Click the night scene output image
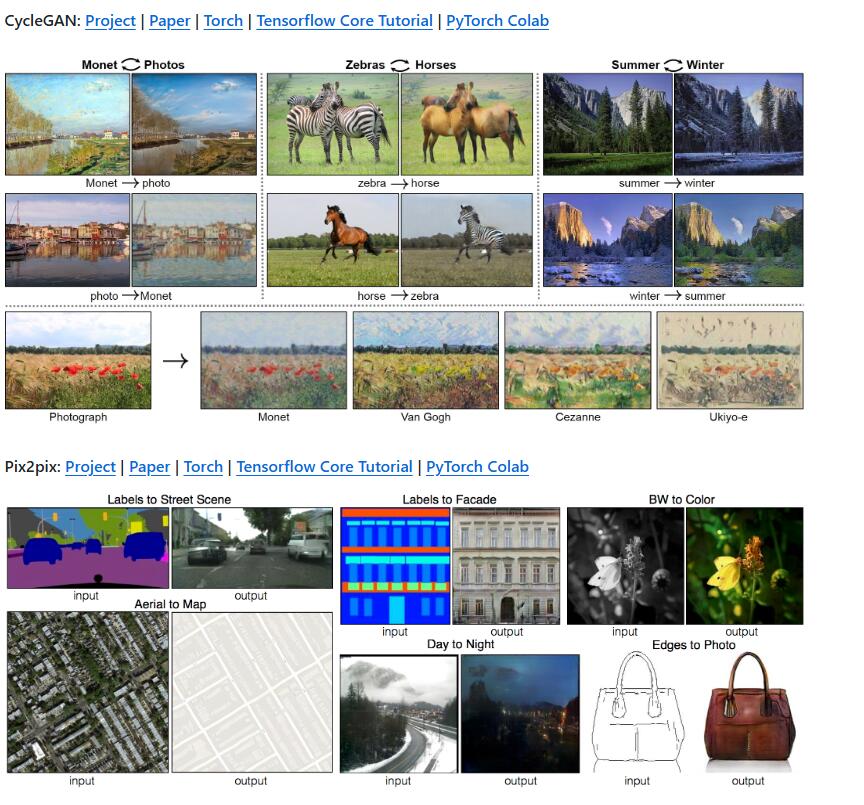 [520, 714]
